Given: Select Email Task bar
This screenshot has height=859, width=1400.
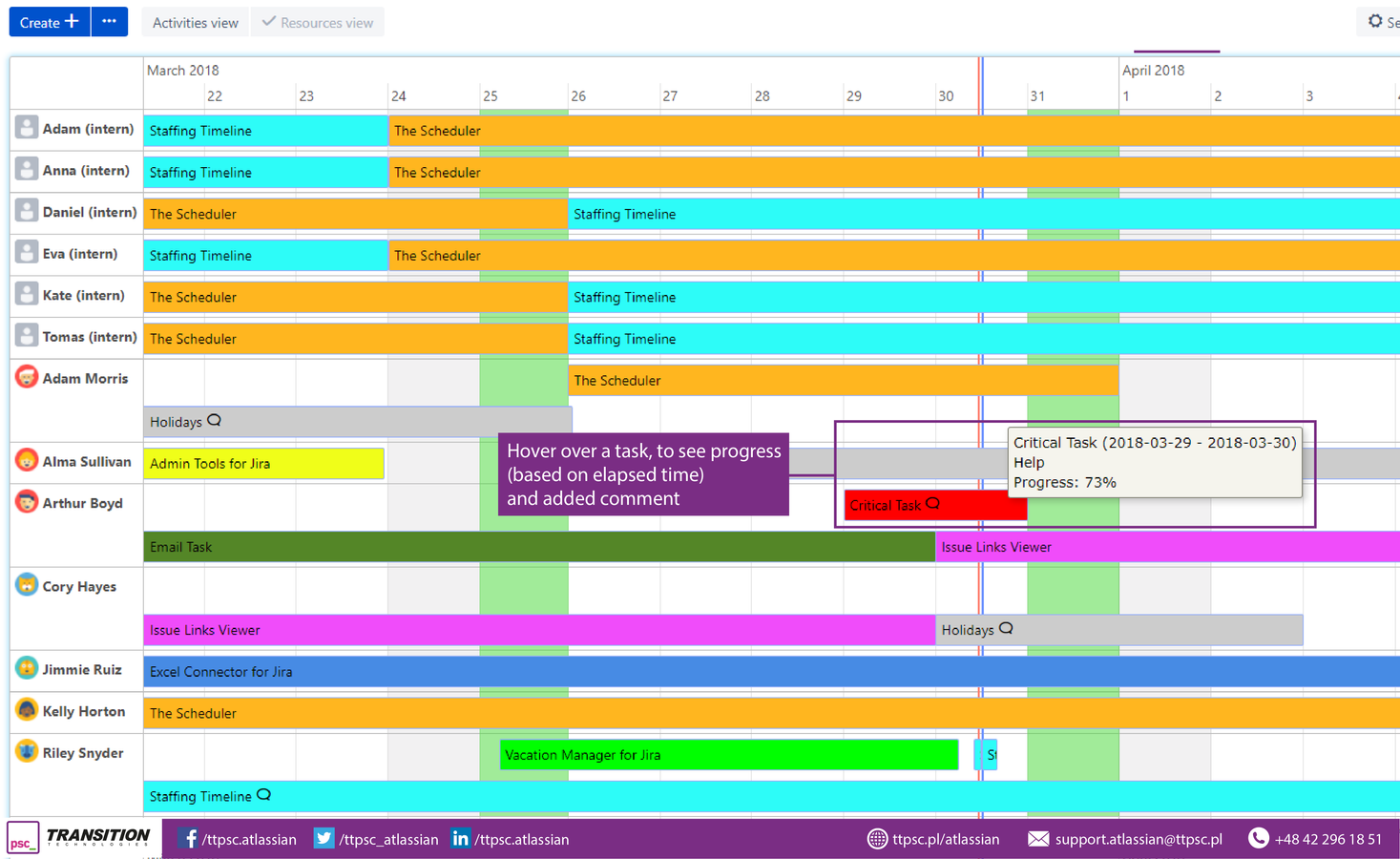Looking at the screenshot, I should [539, 547].
